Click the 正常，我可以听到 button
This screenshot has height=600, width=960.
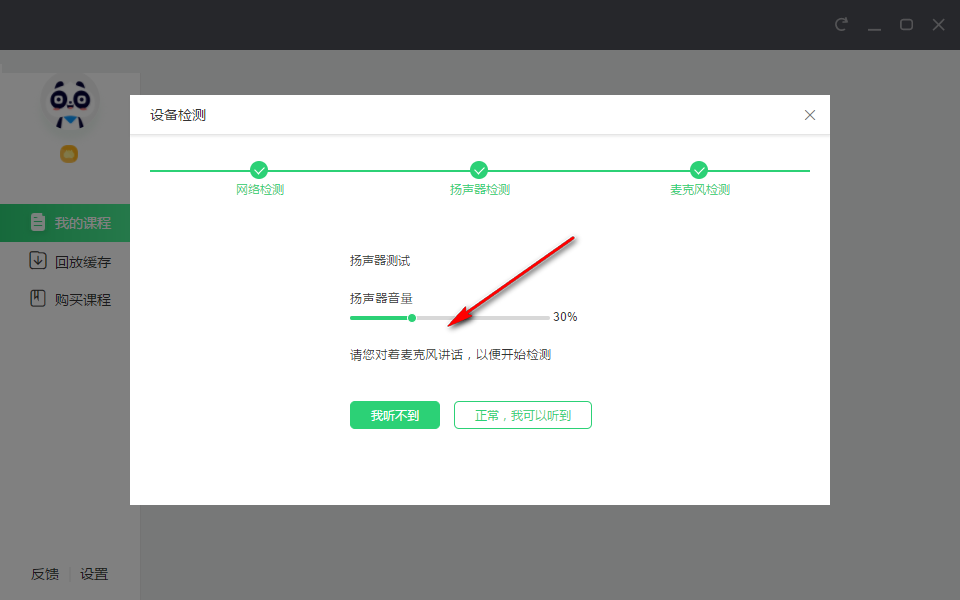coord(522,414)
